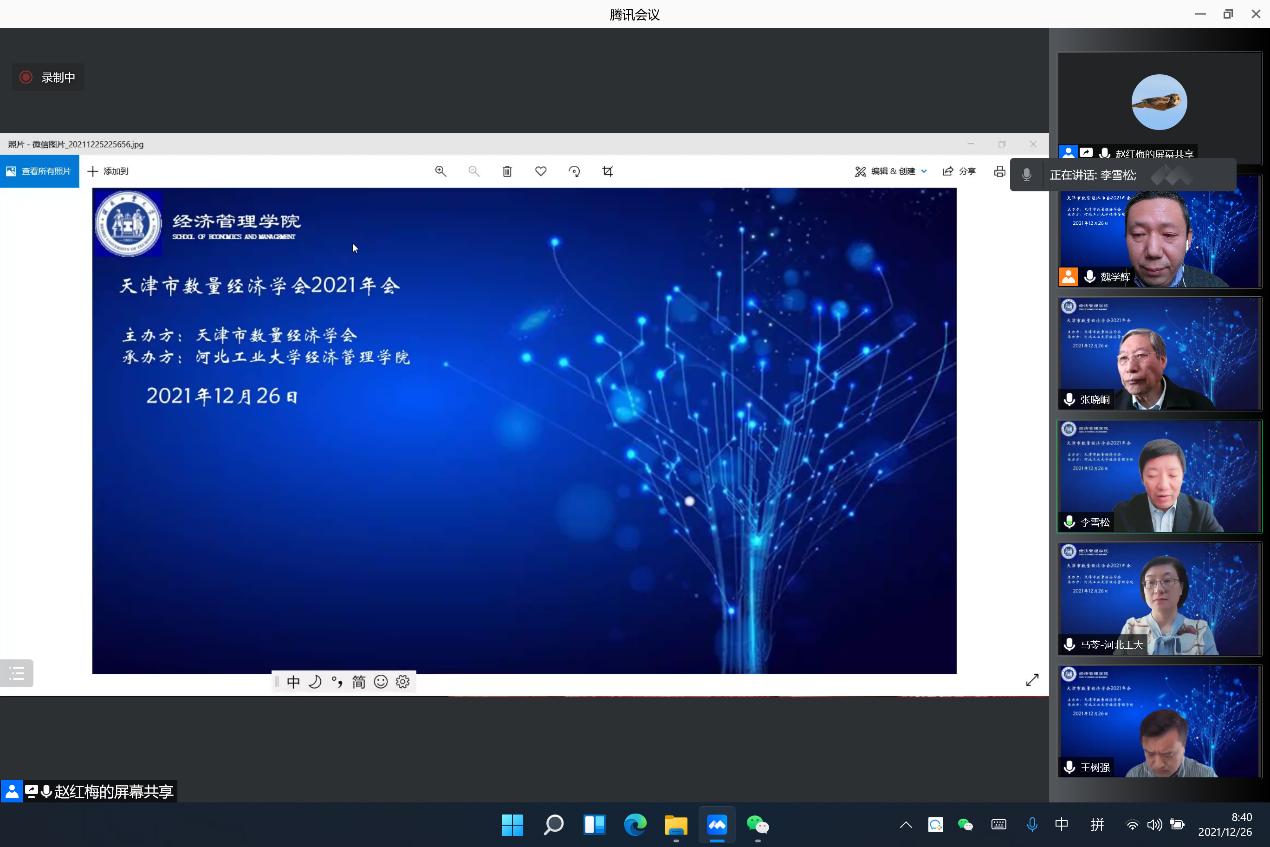Mute the microphone of participant 张晓峒

coord(1068,399)
